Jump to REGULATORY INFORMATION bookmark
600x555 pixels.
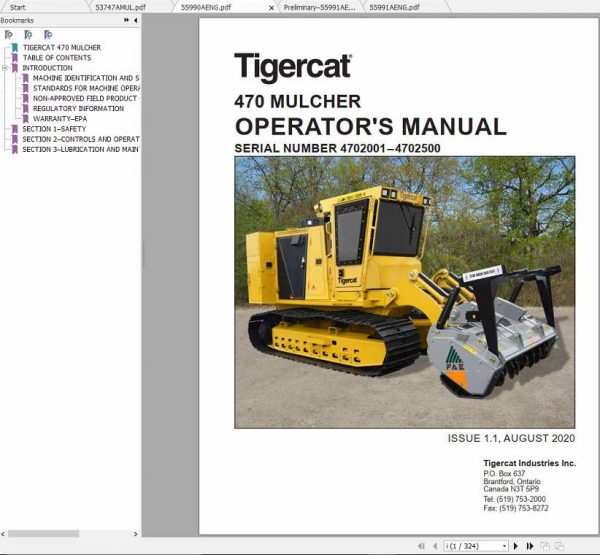pyautogui.click(x=78, y=109)
